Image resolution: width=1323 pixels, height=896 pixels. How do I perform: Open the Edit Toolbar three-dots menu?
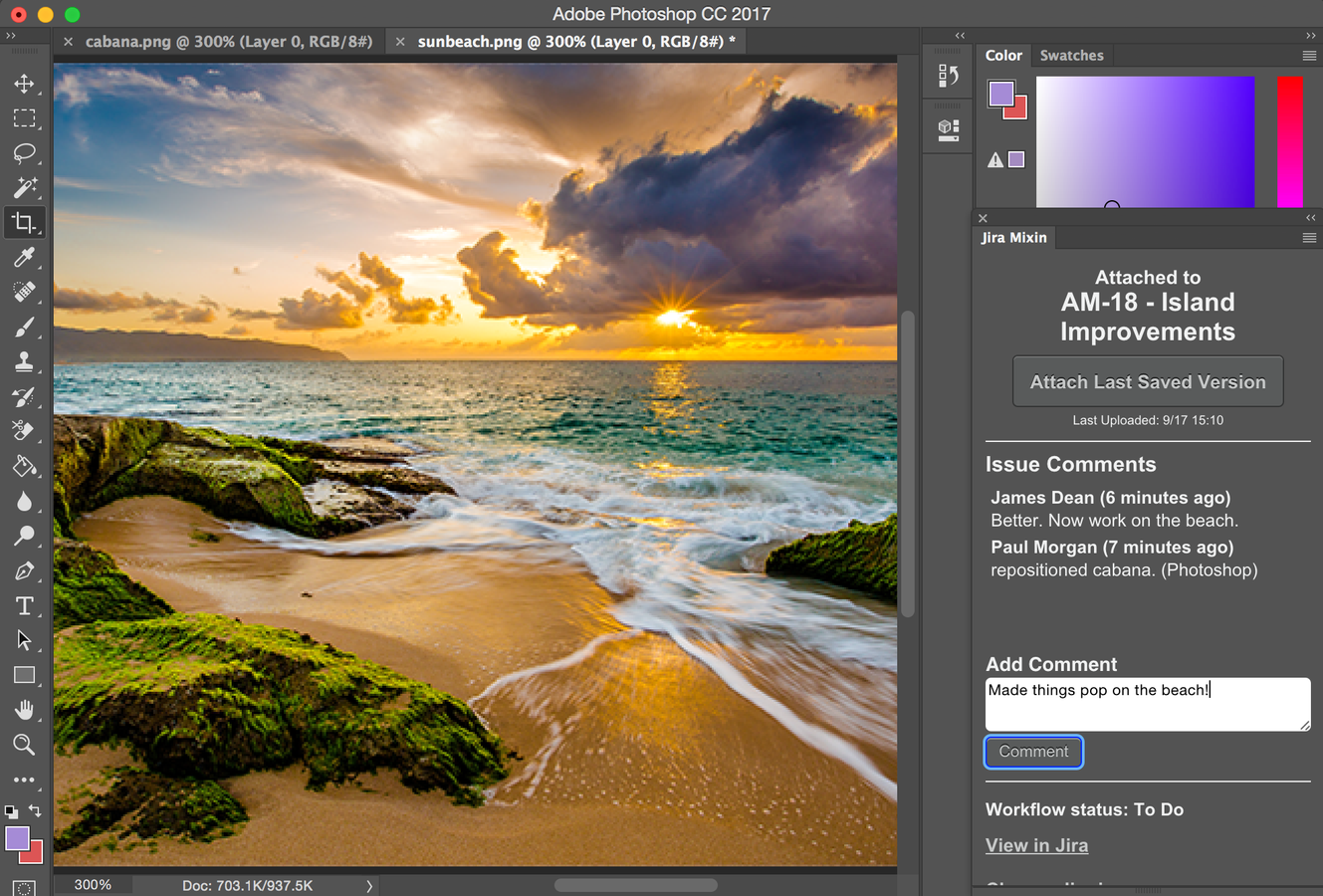(24, 780)
